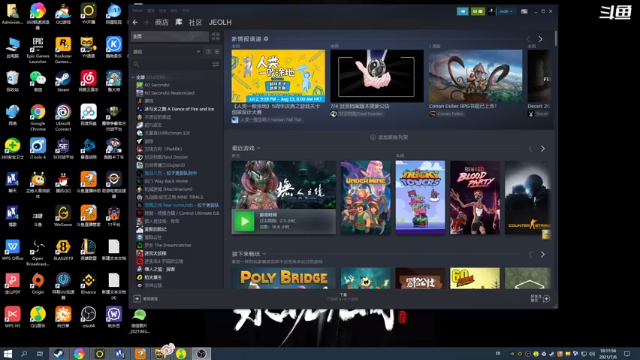Open the 社区 community tab

[x=196, y=22]
